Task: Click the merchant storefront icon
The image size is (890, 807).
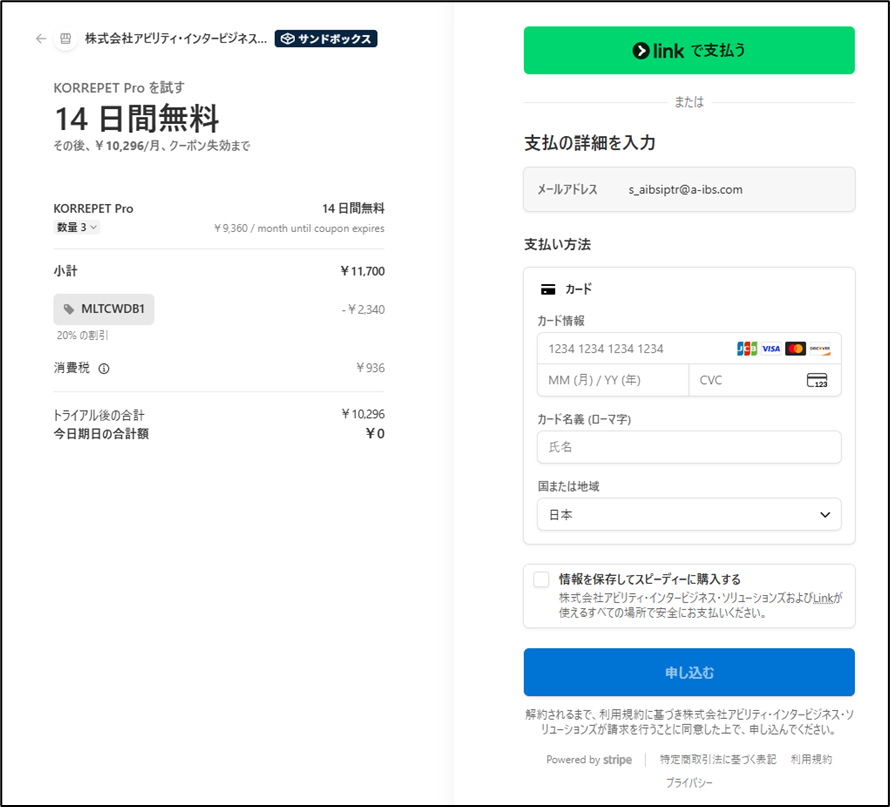Action: click(x=66, y=39)
